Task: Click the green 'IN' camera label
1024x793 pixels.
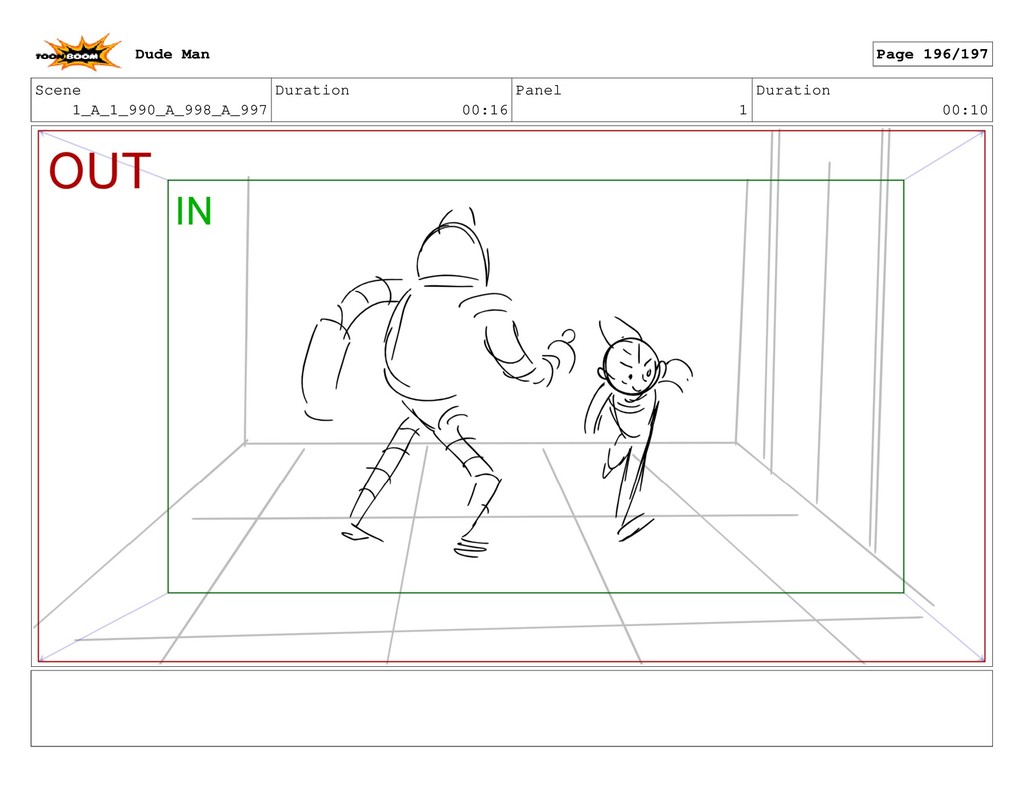Action: 194,211
